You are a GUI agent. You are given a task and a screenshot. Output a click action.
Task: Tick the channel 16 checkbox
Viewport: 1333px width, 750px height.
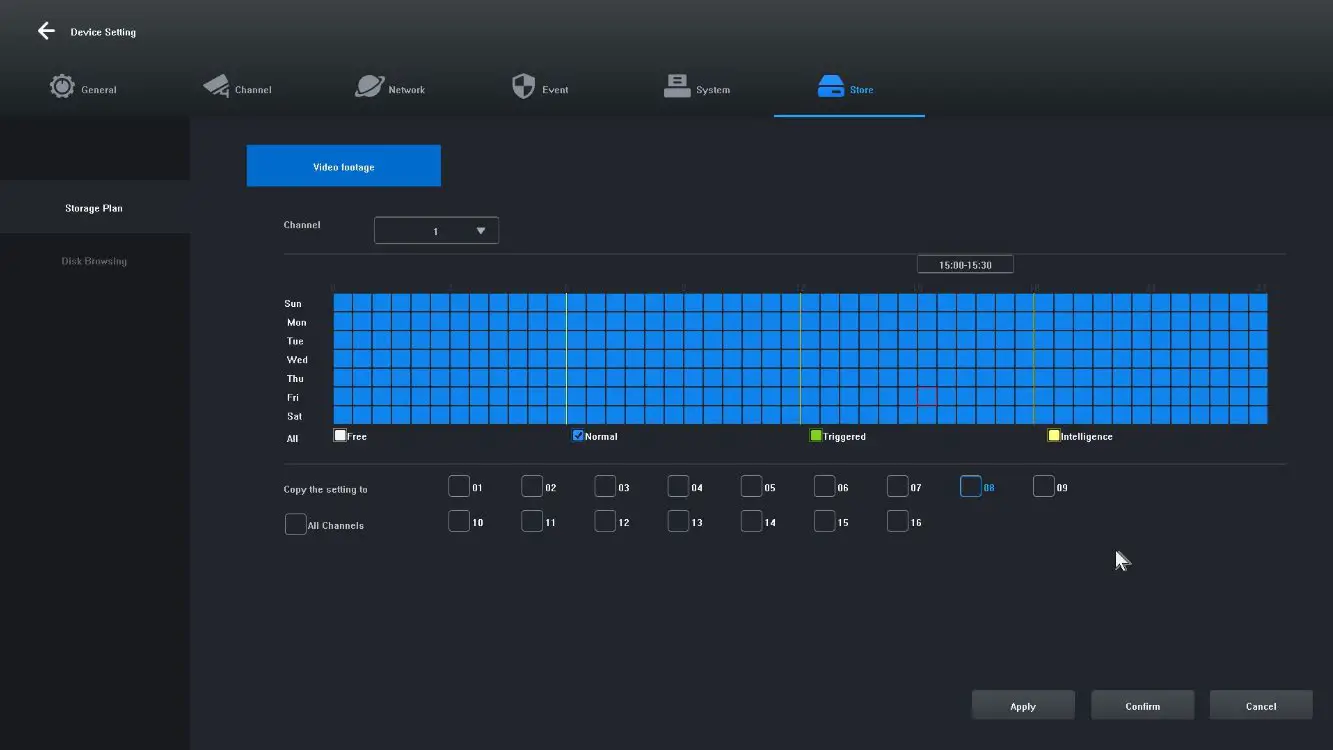coord(897,522)
